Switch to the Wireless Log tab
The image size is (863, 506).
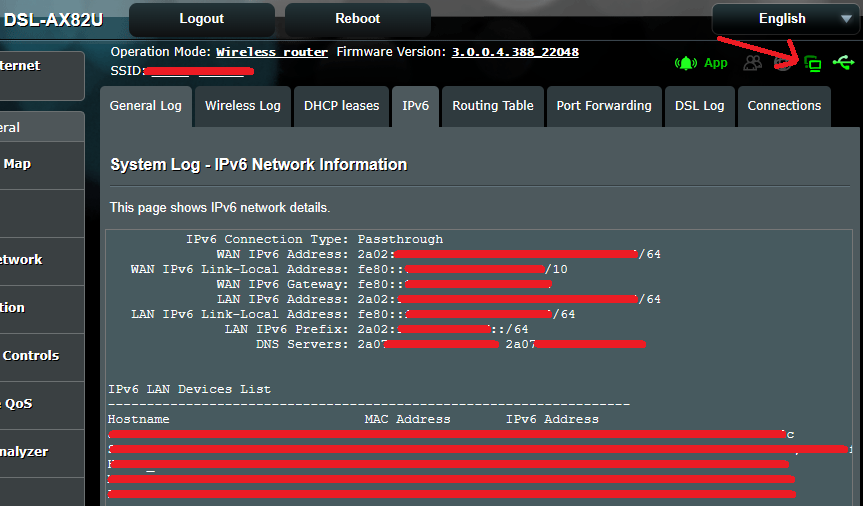(243, 106)
